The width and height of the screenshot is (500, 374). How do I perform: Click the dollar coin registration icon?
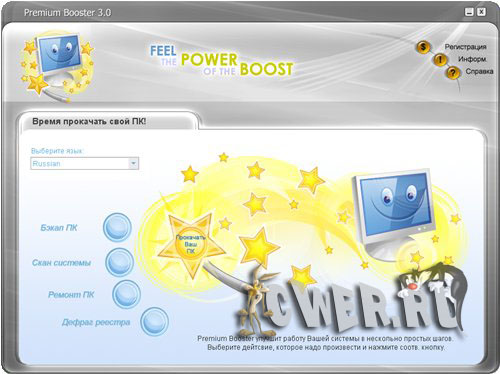click(423, 47)
